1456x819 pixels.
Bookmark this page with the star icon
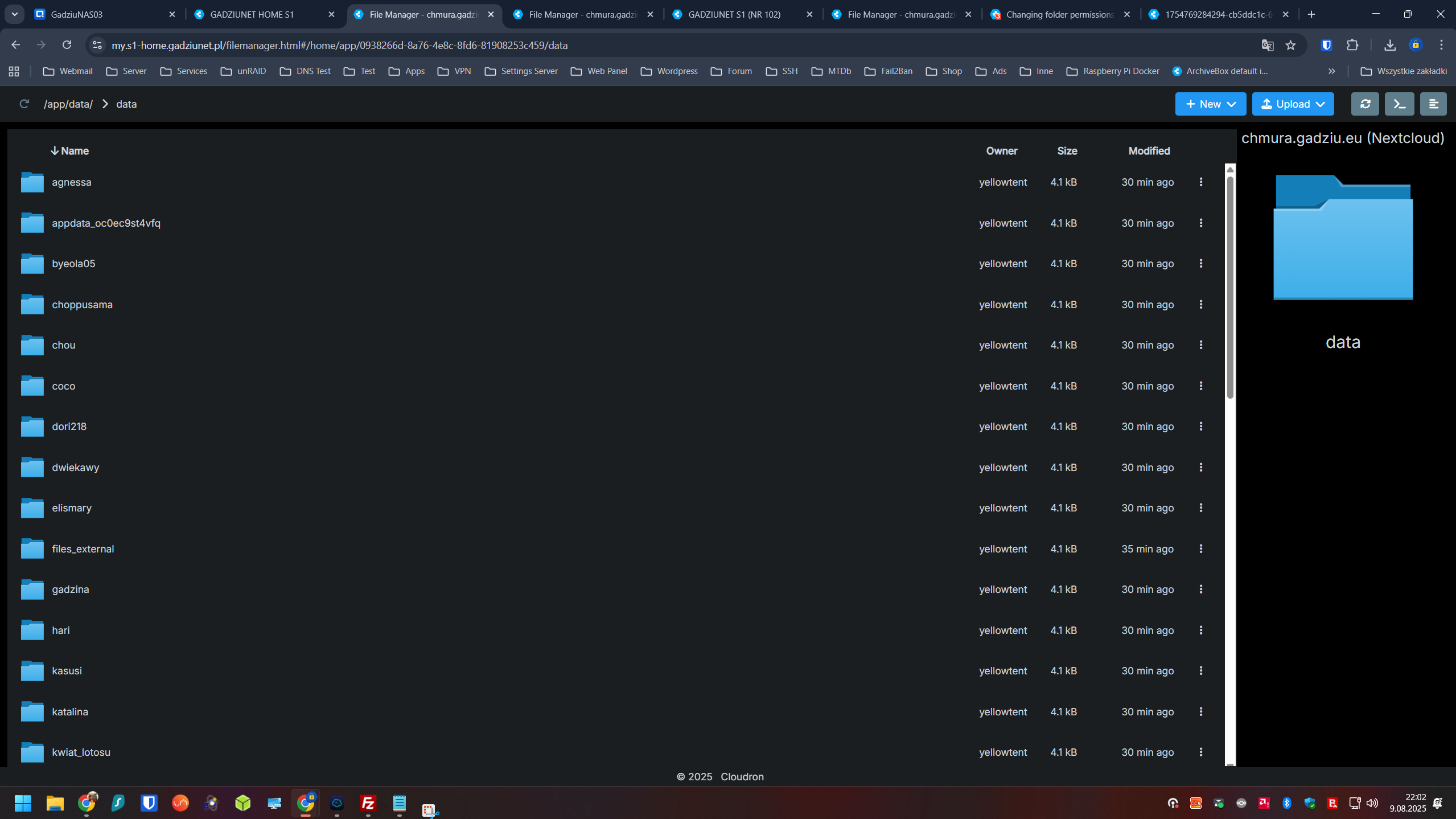pyautogui.click(x=1290, y=45)
